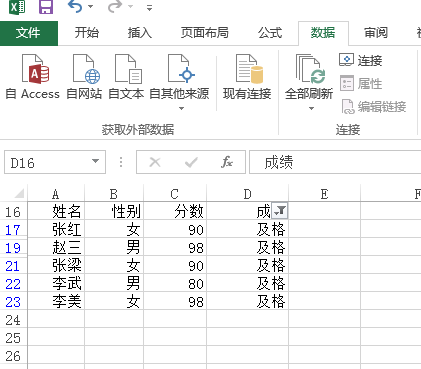The width and height of the screenshot is (421, 369).
Task: Select row 17 header
Action: (x=13, y=230)
